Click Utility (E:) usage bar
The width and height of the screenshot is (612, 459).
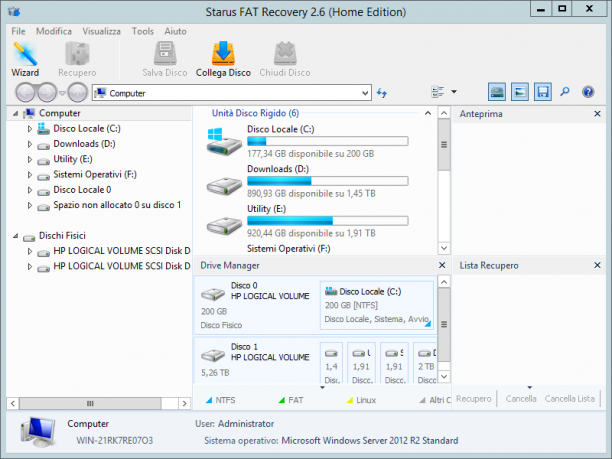[328, 221]
